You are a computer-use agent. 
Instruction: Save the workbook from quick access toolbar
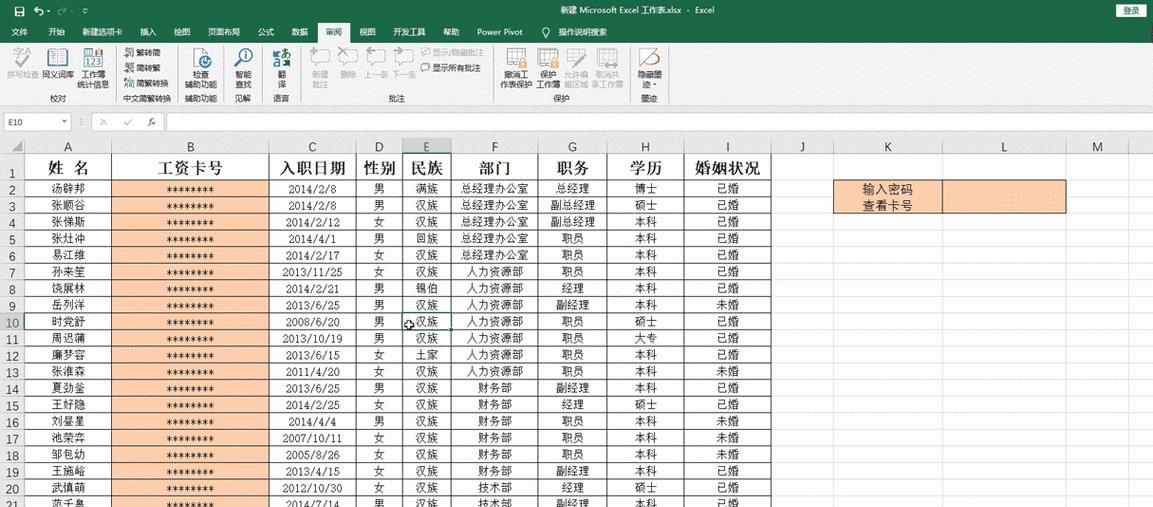[x=19, y=11]
